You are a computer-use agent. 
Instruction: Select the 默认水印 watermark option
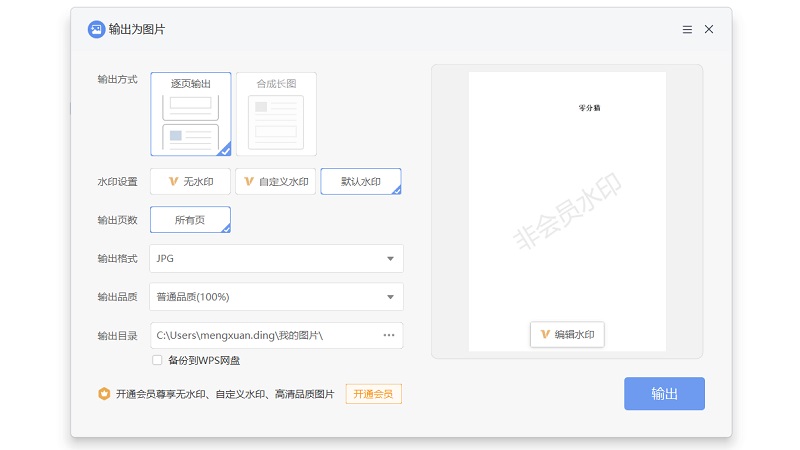360,181
